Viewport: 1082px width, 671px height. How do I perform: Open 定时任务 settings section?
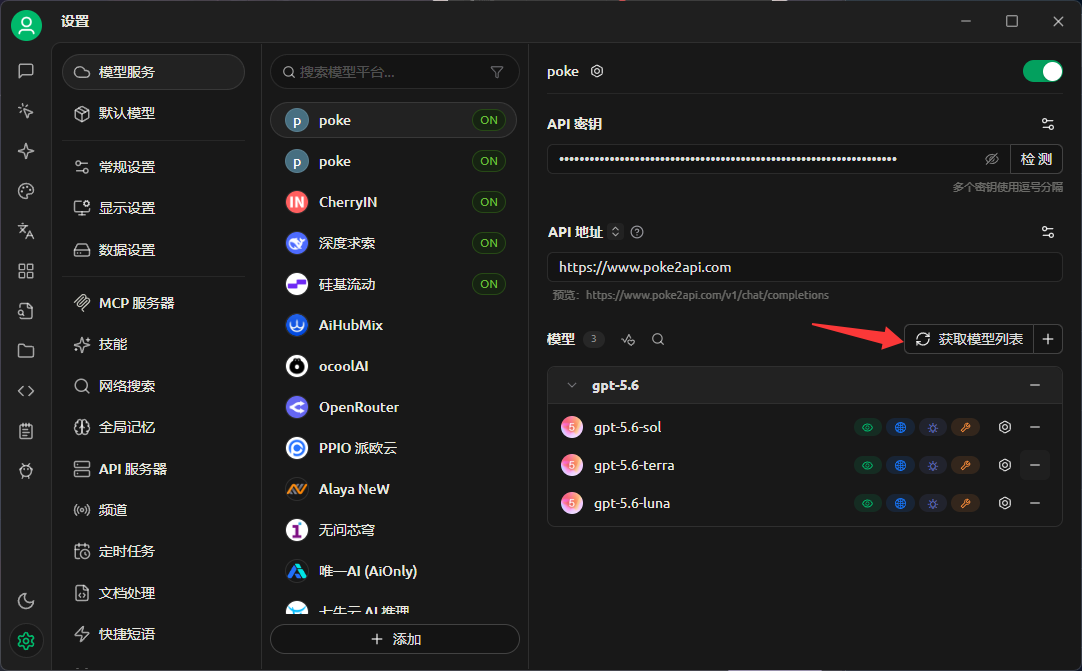153,552
